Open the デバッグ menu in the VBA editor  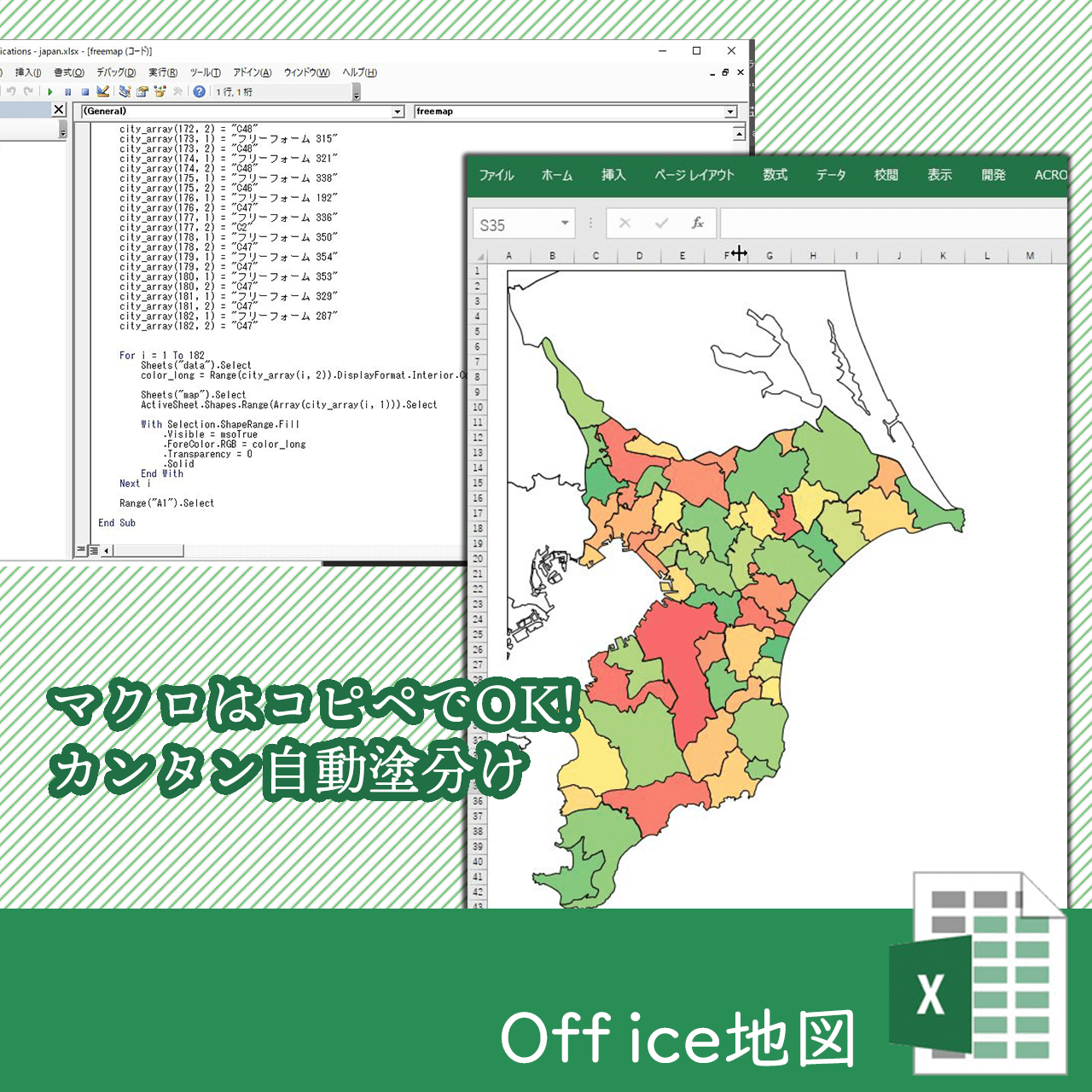(x=117, y=73)
